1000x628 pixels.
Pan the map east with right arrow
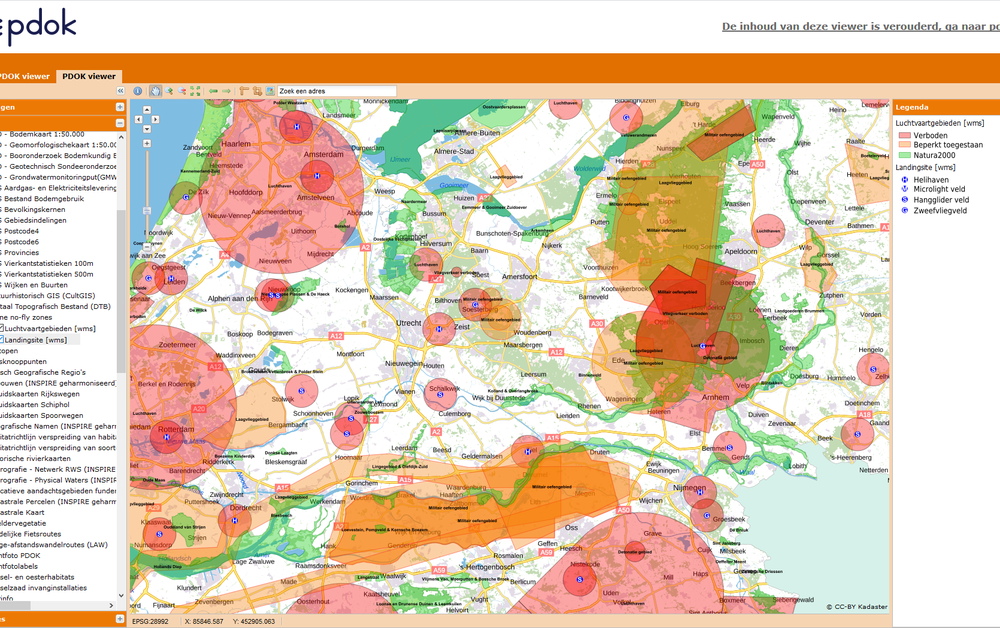[x=155, y=119]
